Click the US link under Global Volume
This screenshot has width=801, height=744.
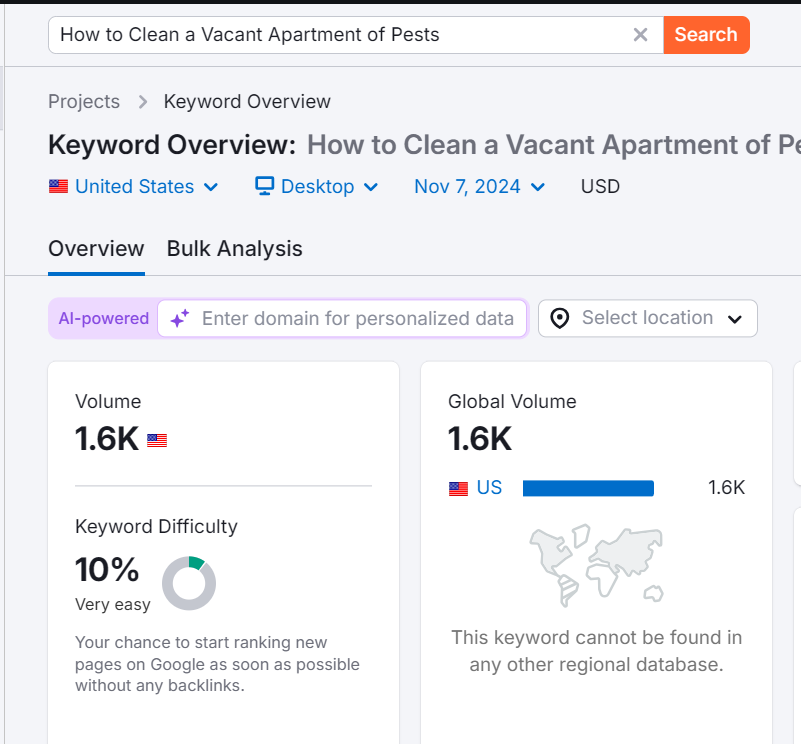point(489,488)
